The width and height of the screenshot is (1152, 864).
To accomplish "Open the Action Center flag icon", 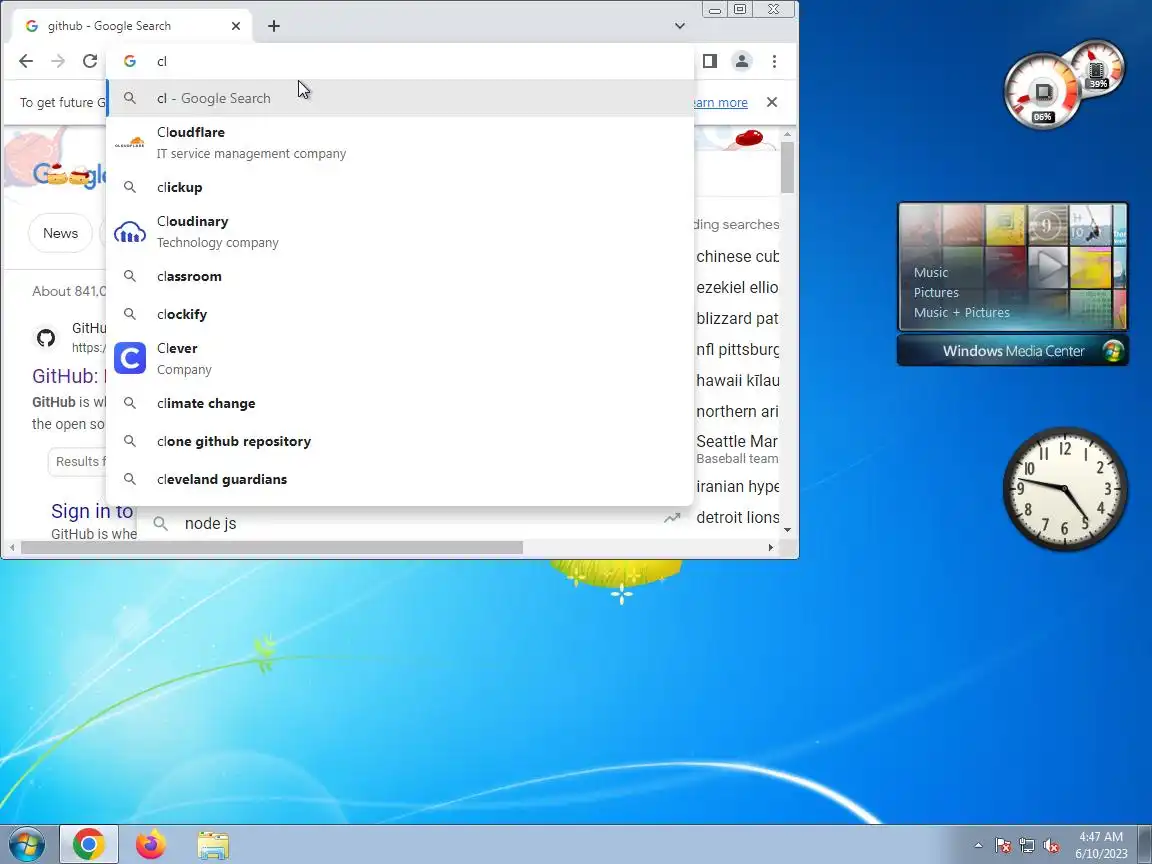I will 1003,846.
